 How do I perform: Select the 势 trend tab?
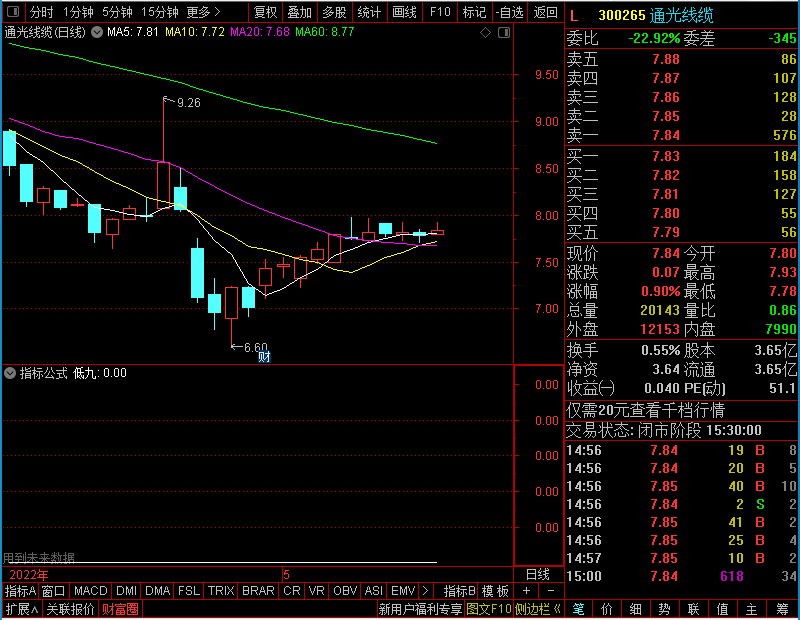point(664,609)
